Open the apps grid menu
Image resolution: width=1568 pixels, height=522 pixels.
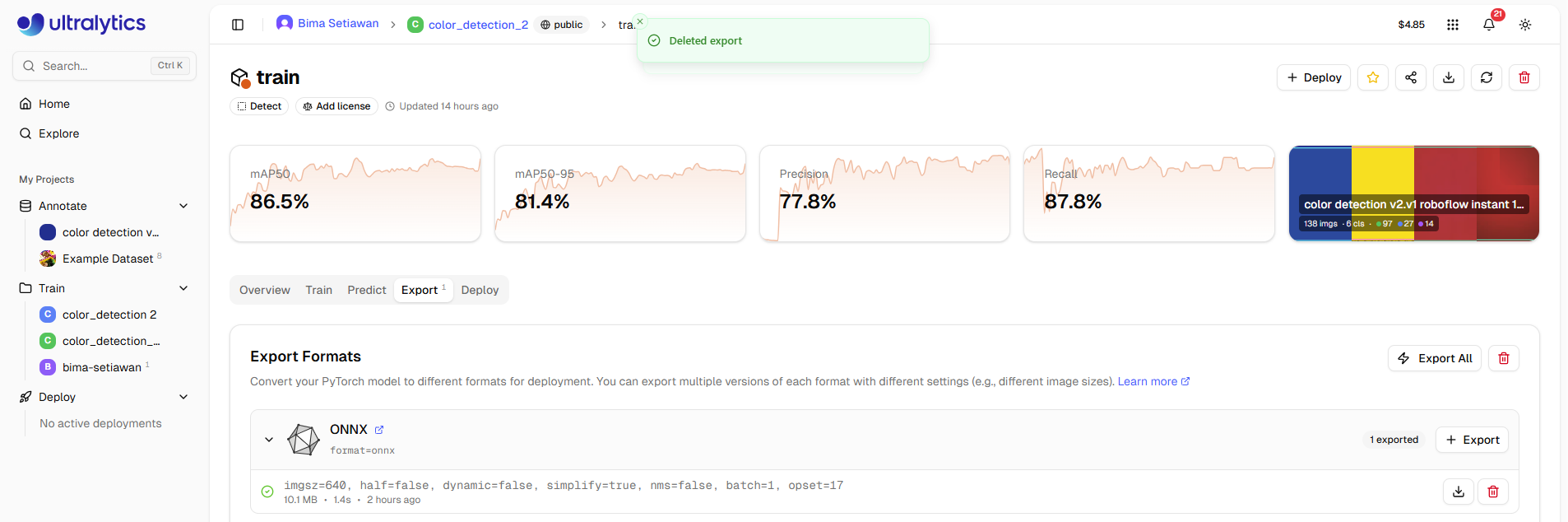[1453, 25]
